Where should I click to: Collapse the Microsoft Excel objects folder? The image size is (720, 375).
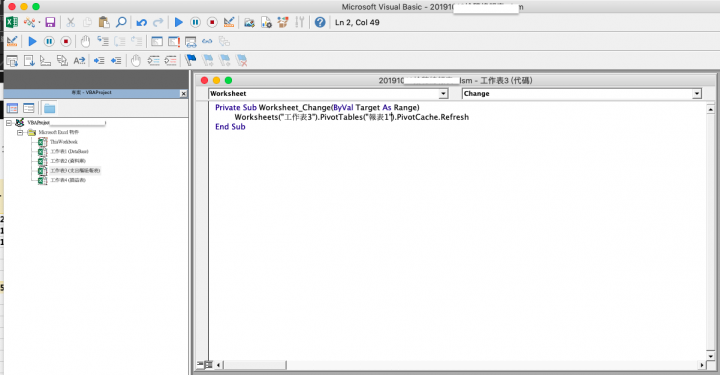click(x=20, y=133)
